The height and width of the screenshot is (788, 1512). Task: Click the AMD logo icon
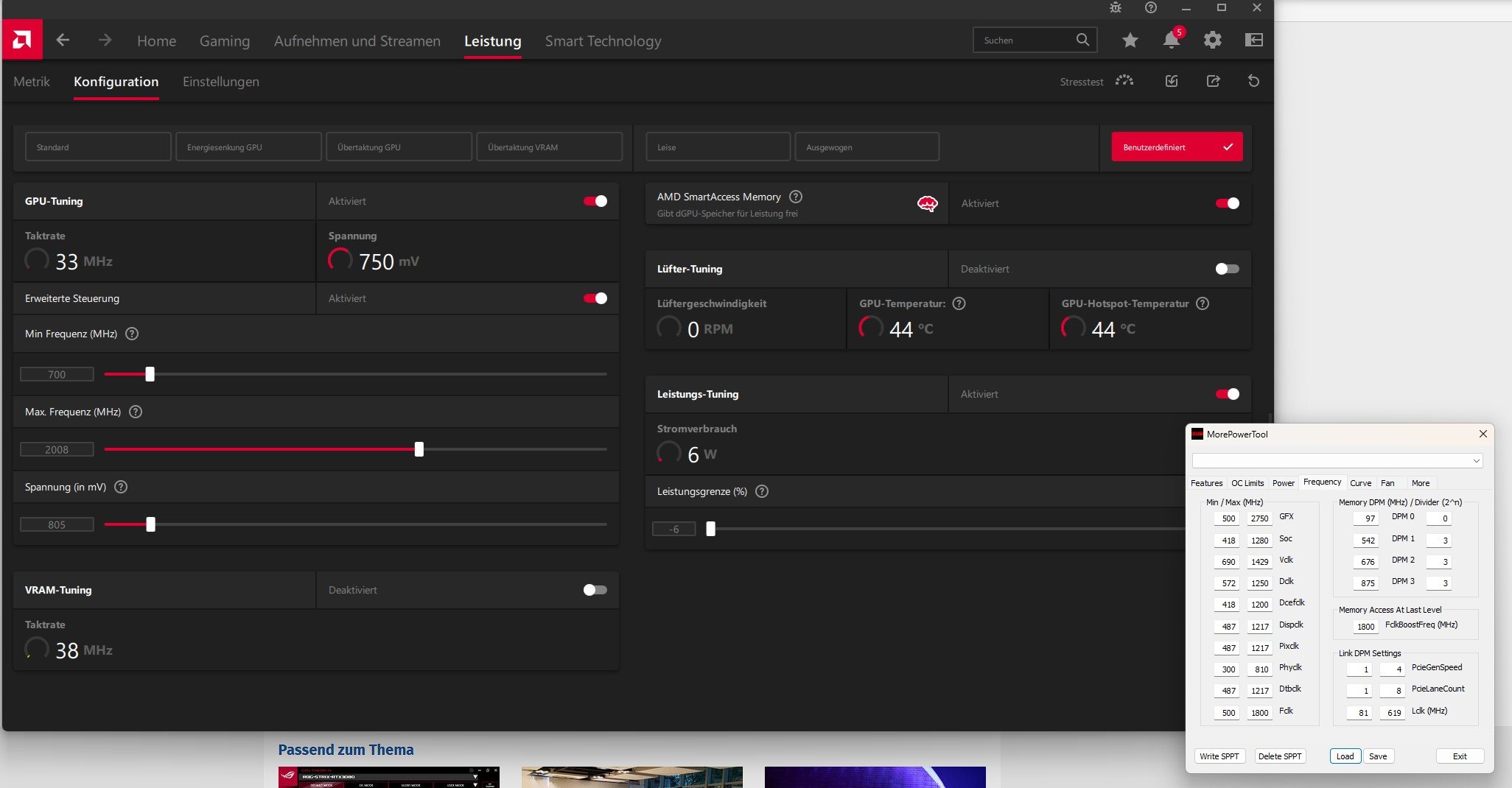(22, 40)
